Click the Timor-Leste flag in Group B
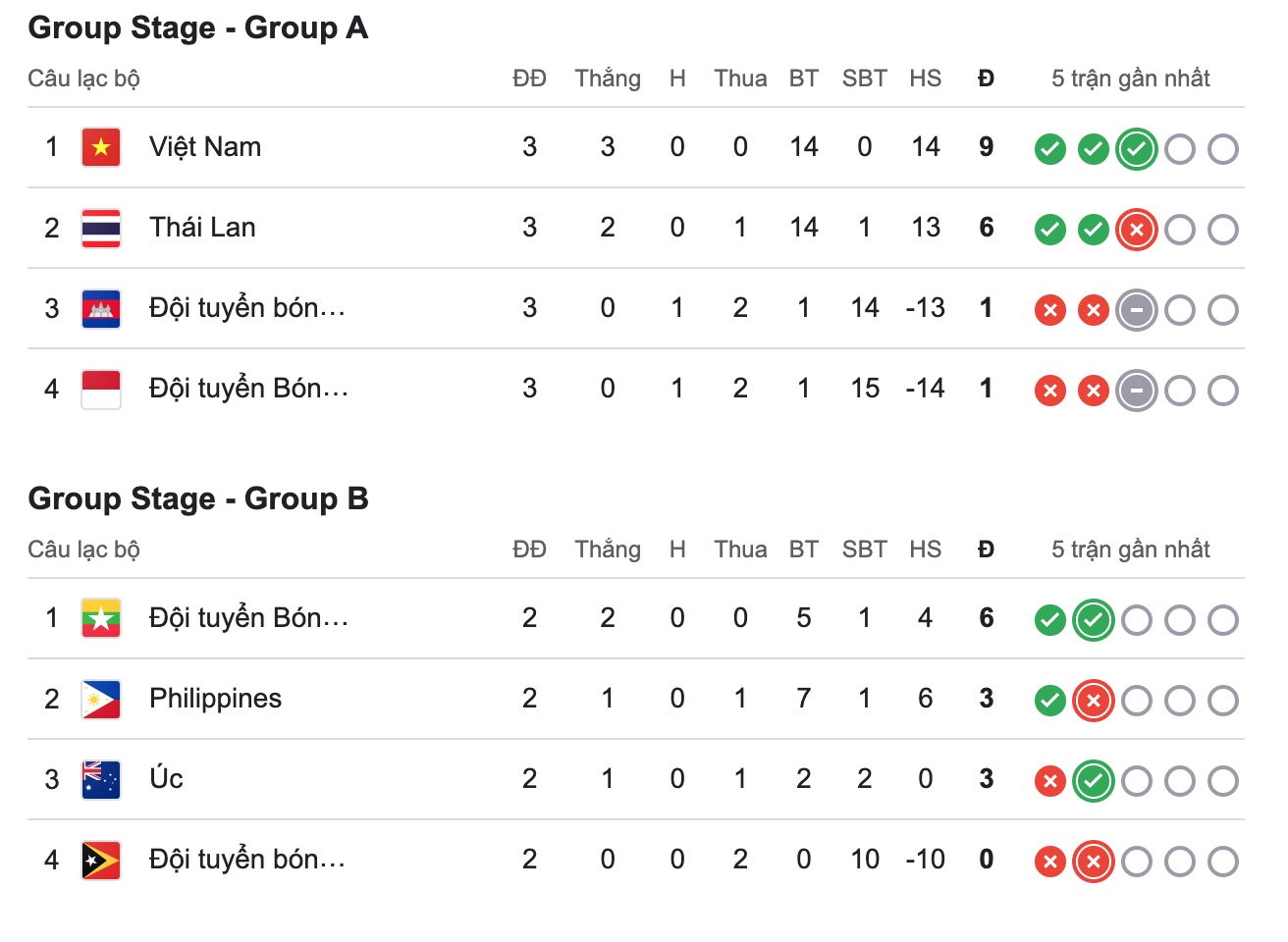 pyautogui.click(x=101, y=861)
